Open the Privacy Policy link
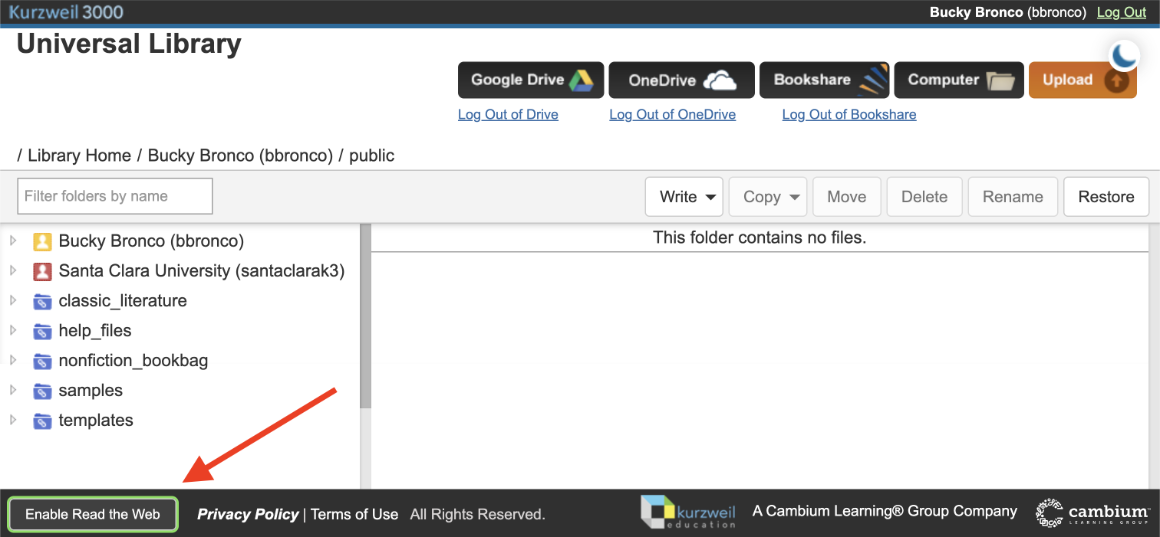Viewport: 1160px width, 537px height. click(x=248, y=514)
